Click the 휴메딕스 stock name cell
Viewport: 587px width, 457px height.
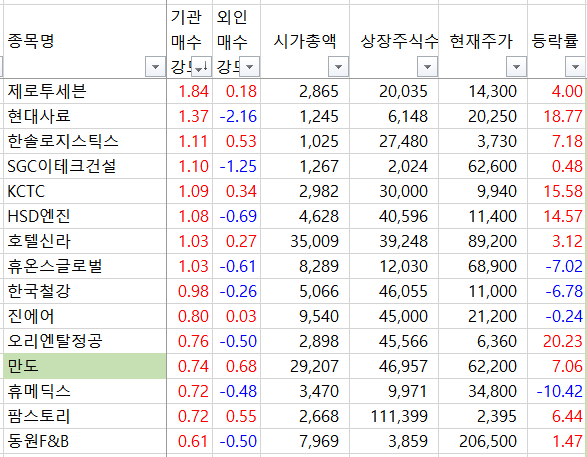[85, 391]
